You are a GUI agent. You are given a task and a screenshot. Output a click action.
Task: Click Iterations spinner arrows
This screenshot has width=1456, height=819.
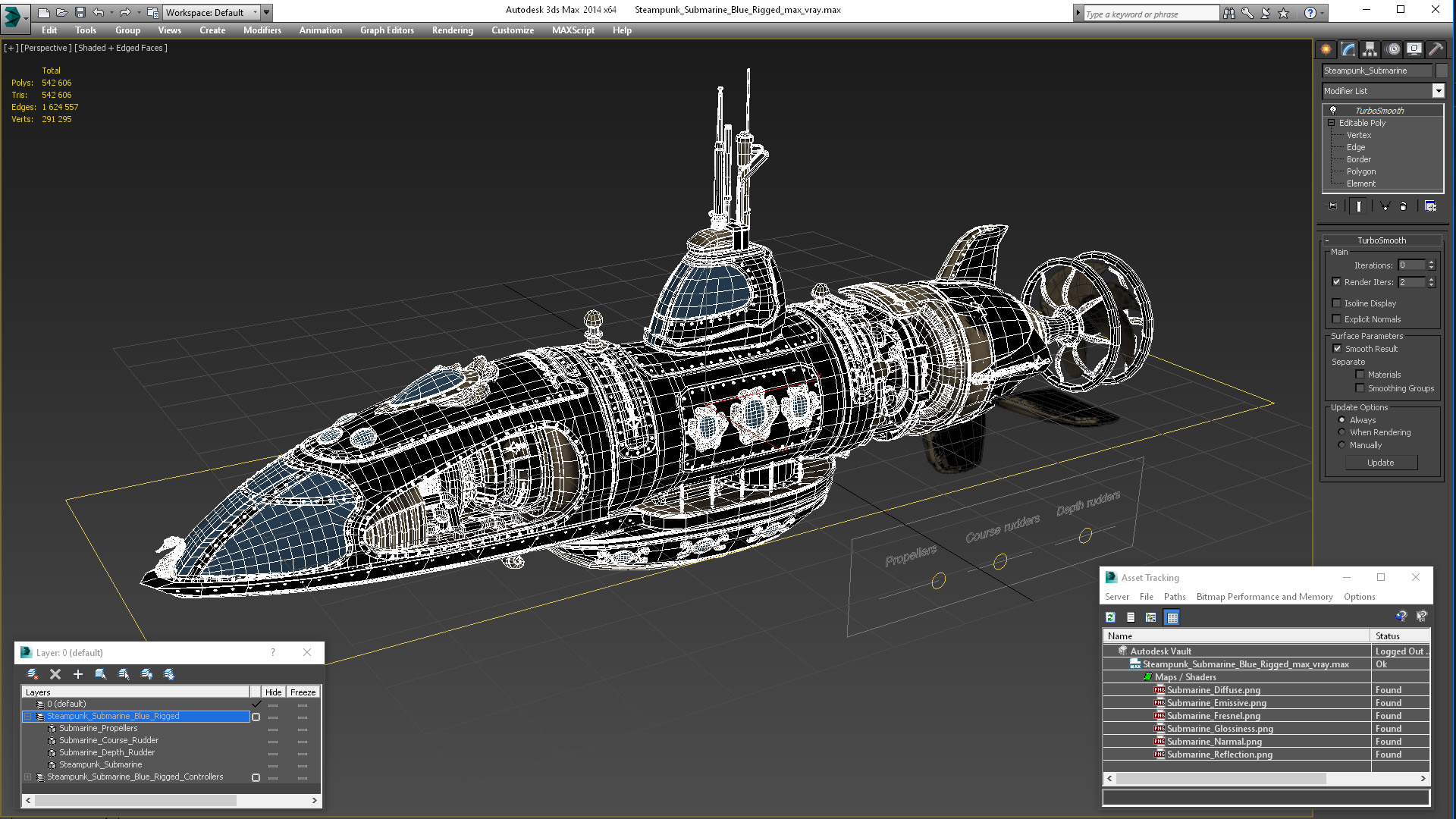tap(1431, 265)
